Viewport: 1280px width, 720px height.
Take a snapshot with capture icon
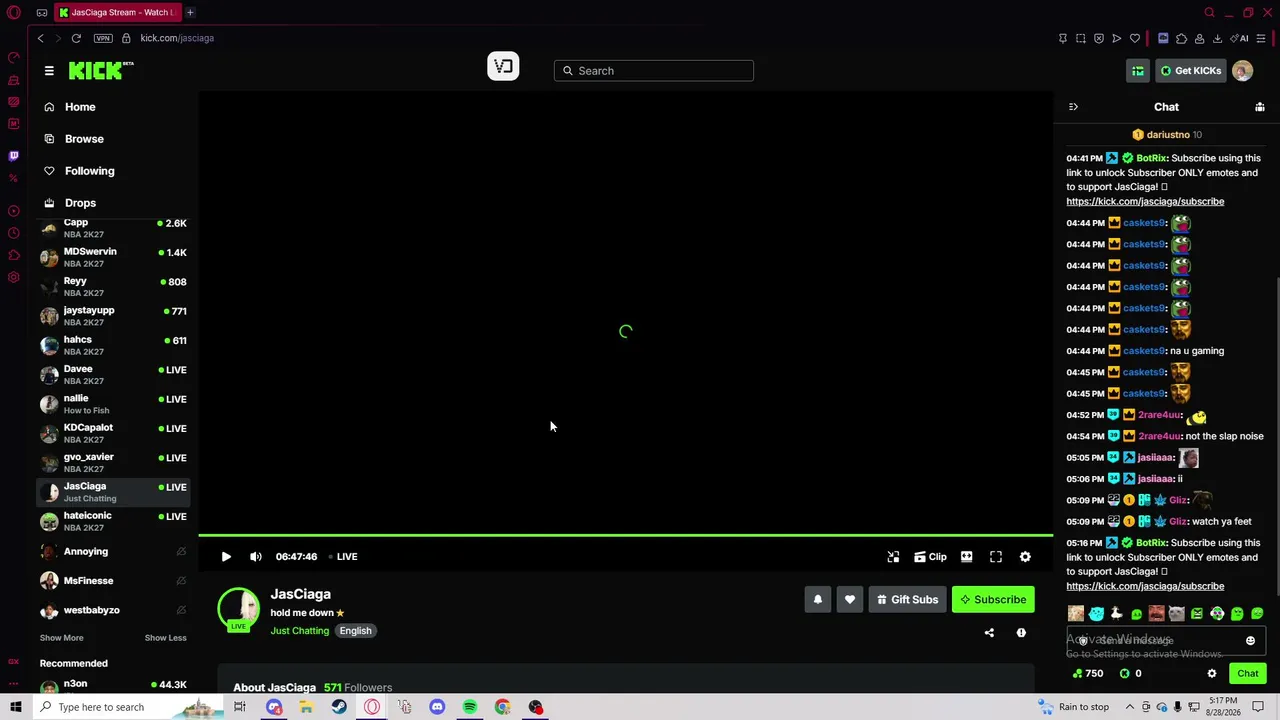pos(1081,39)
